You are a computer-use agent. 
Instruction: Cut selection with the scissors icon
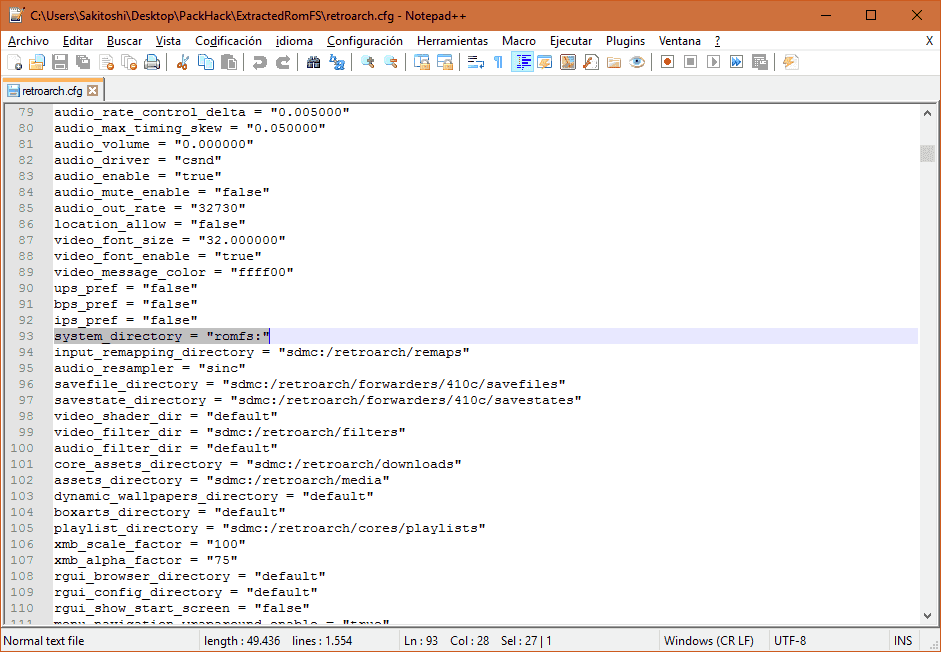pos(182,62)
